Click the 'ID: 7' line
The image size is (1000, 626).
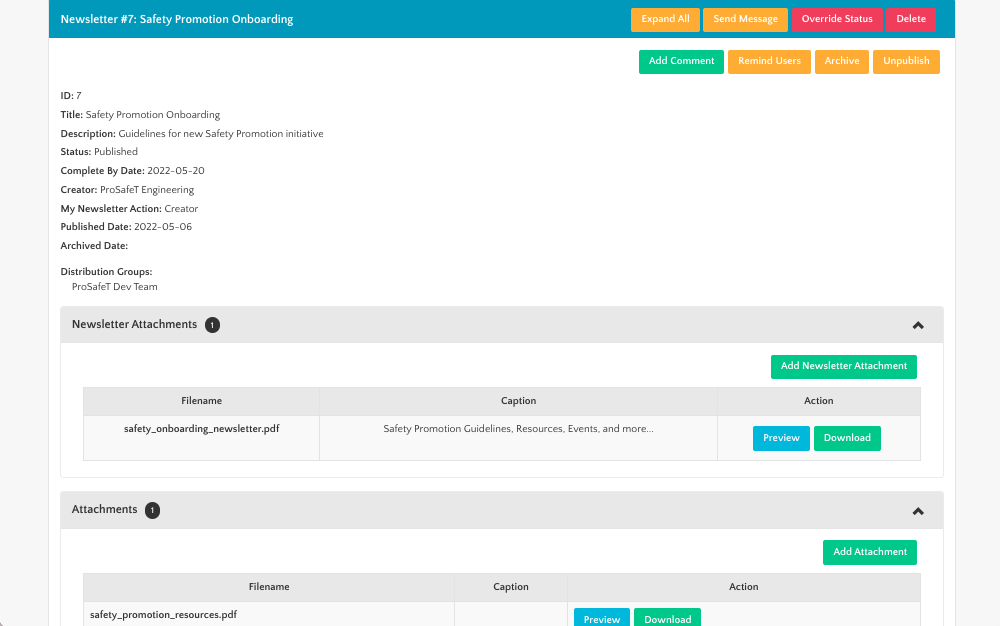[x=71, y=96]
